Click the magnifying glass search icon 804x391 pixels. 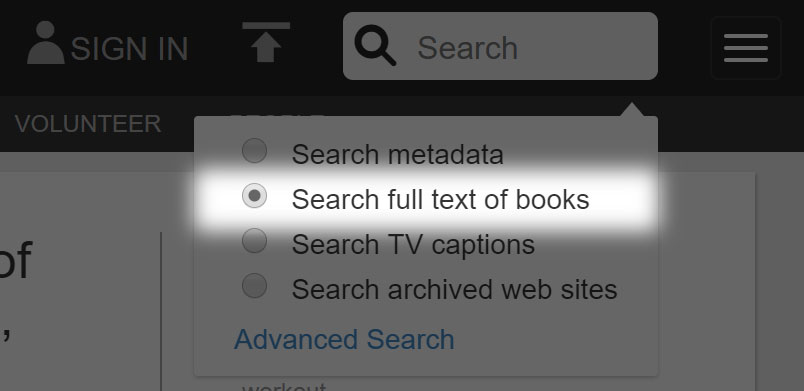[x=375, y=45]
